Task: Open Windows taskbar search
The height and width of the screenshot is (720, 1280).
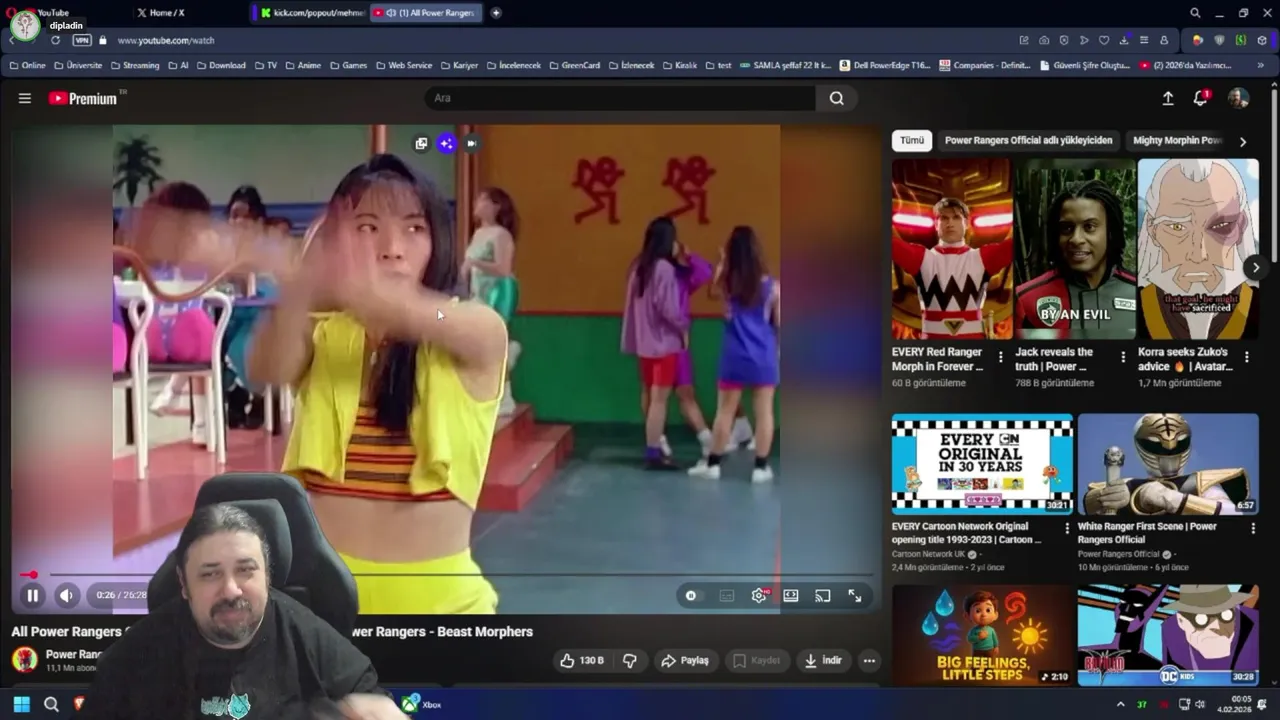Action: 51,704
